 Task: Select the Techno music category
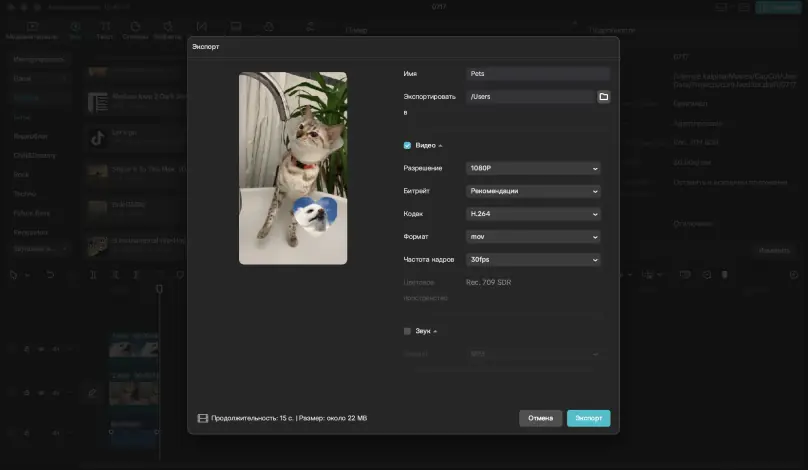coord(25,194)
